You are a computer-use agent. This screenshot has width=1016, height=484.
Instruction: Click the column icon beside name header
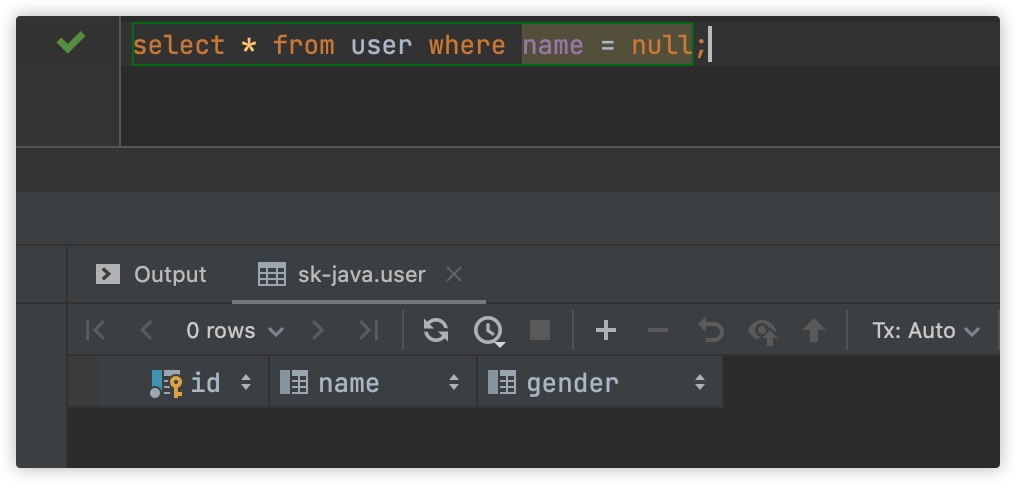tap(294, 382)
